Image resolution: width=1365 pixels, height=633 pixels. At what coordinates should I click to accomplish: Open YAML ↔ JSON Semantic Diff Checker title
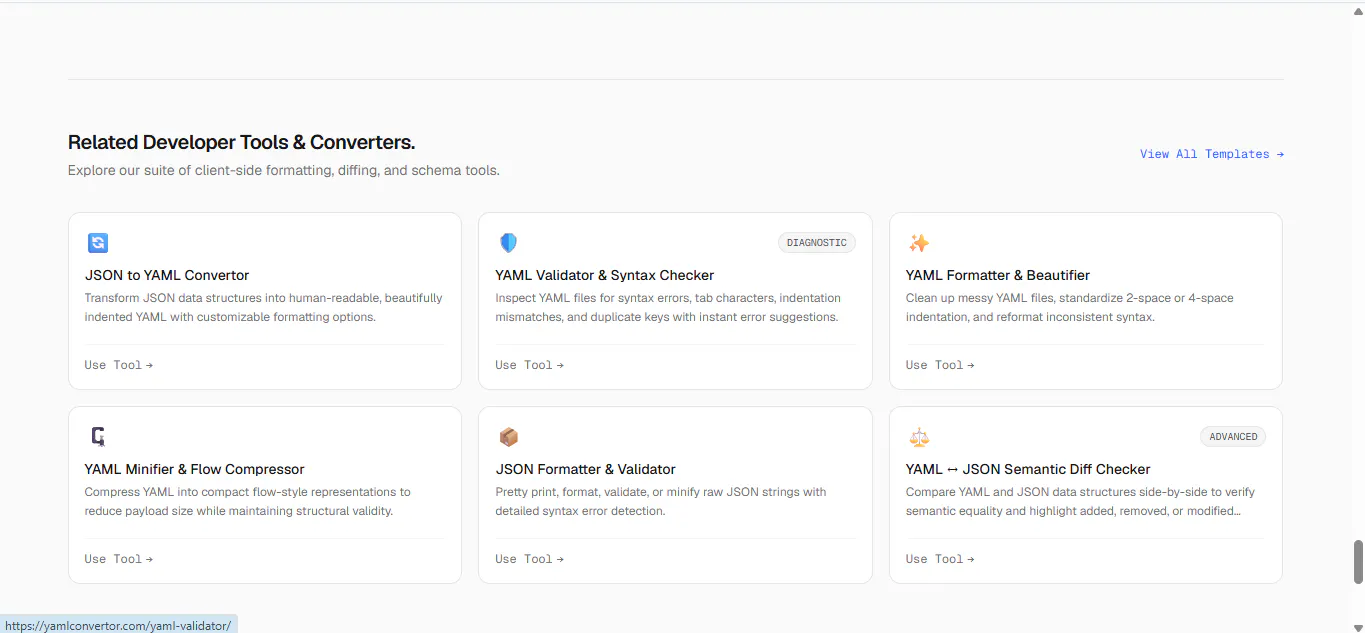click(x=1028, y=469)
